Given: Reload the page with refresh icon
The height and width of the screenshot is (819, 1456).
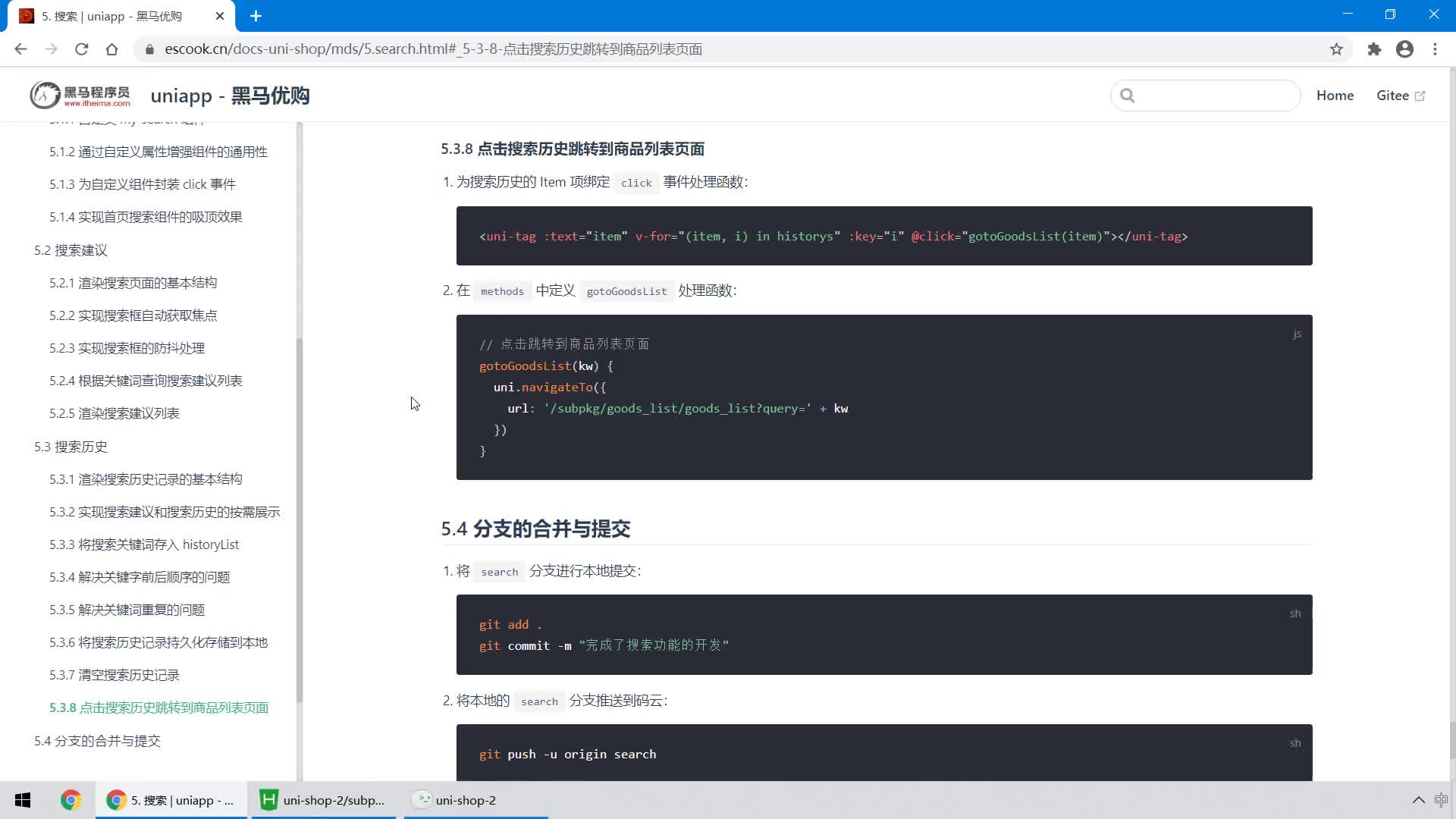Looking at the screenshot, I should (x=81, y=49).
